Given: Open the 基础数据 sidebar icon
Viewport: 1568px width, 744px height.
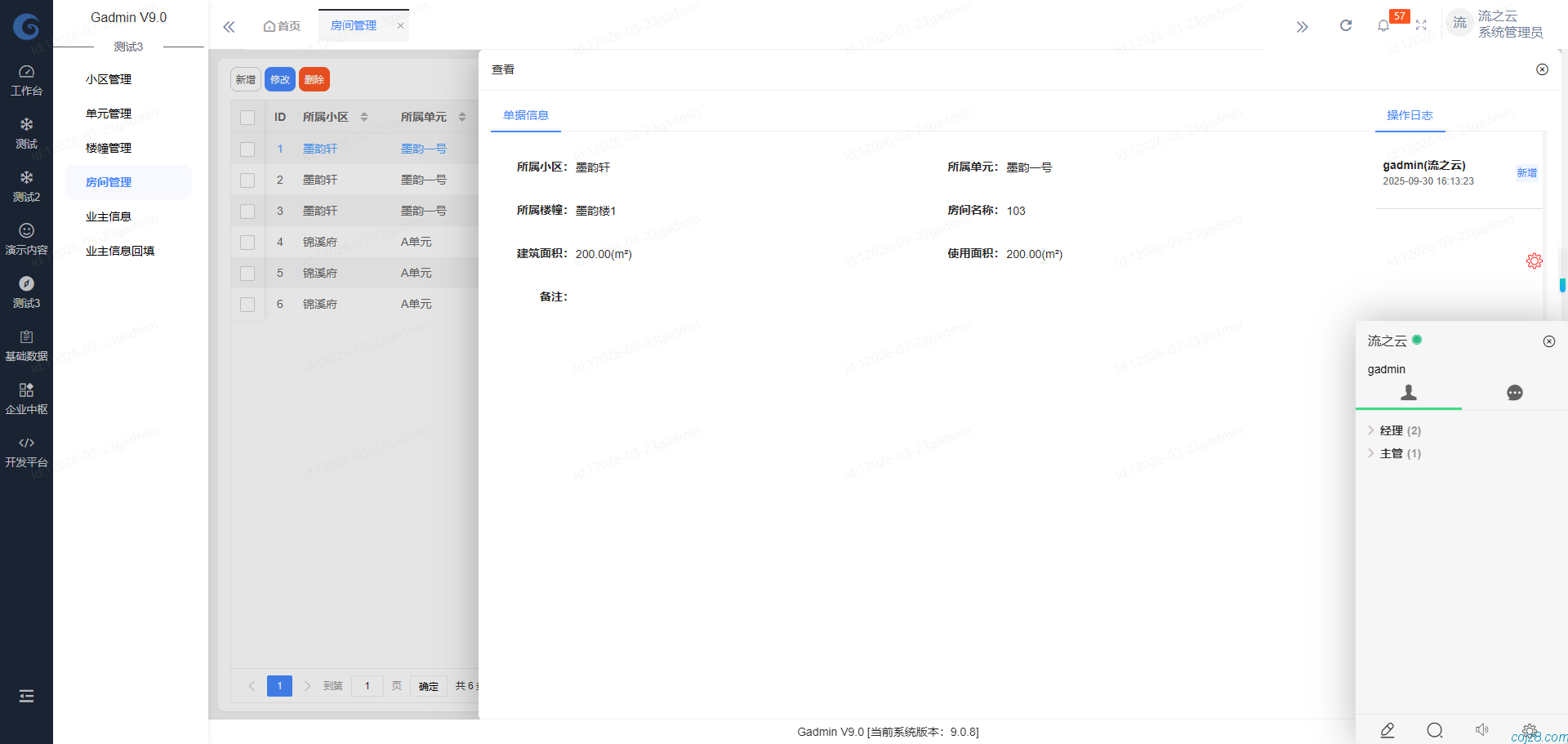Looking at the screenshot, I should 26,344.
